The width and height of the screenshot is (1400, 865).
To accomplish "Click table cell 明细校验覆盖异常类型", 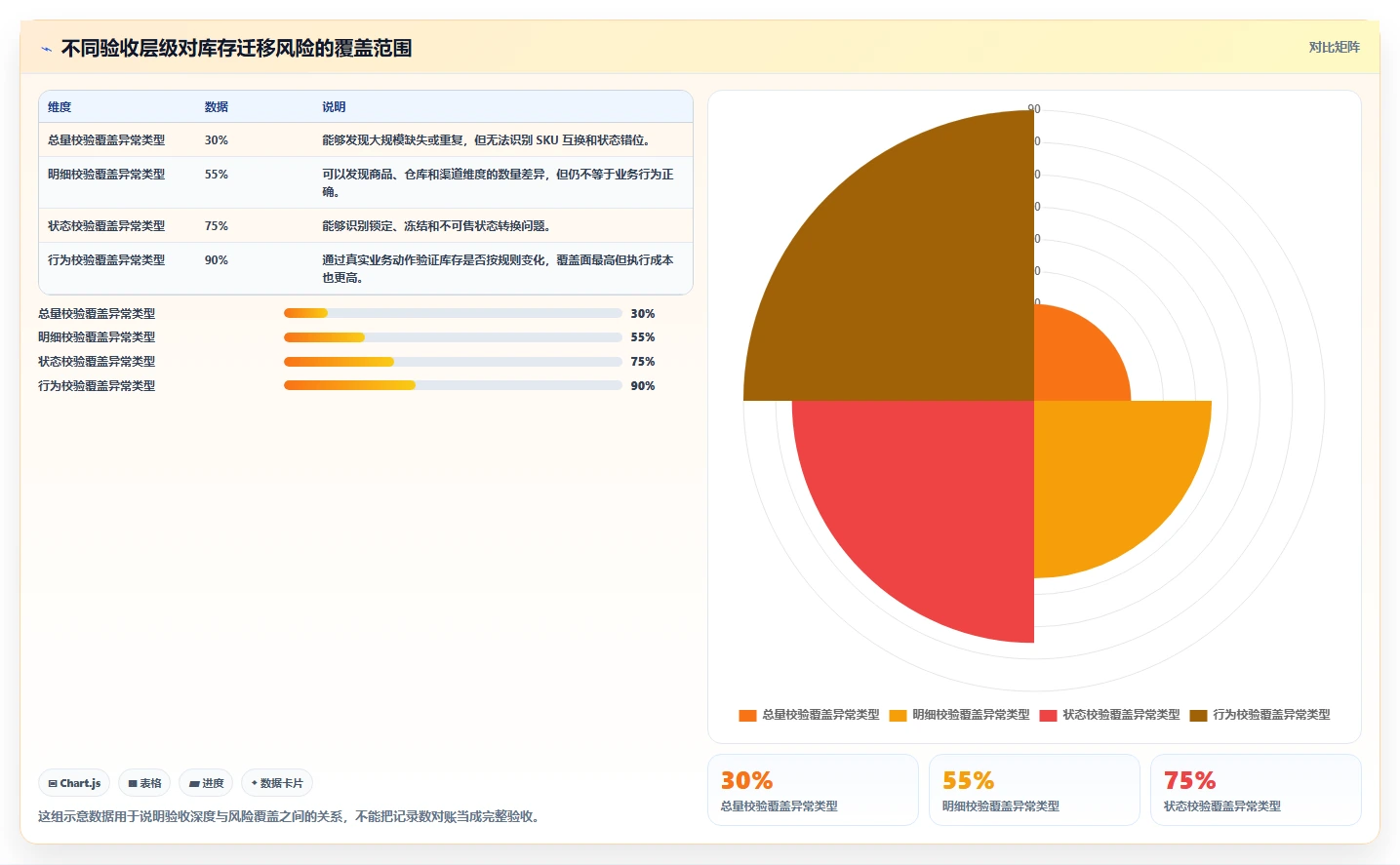I will point(106,175).
